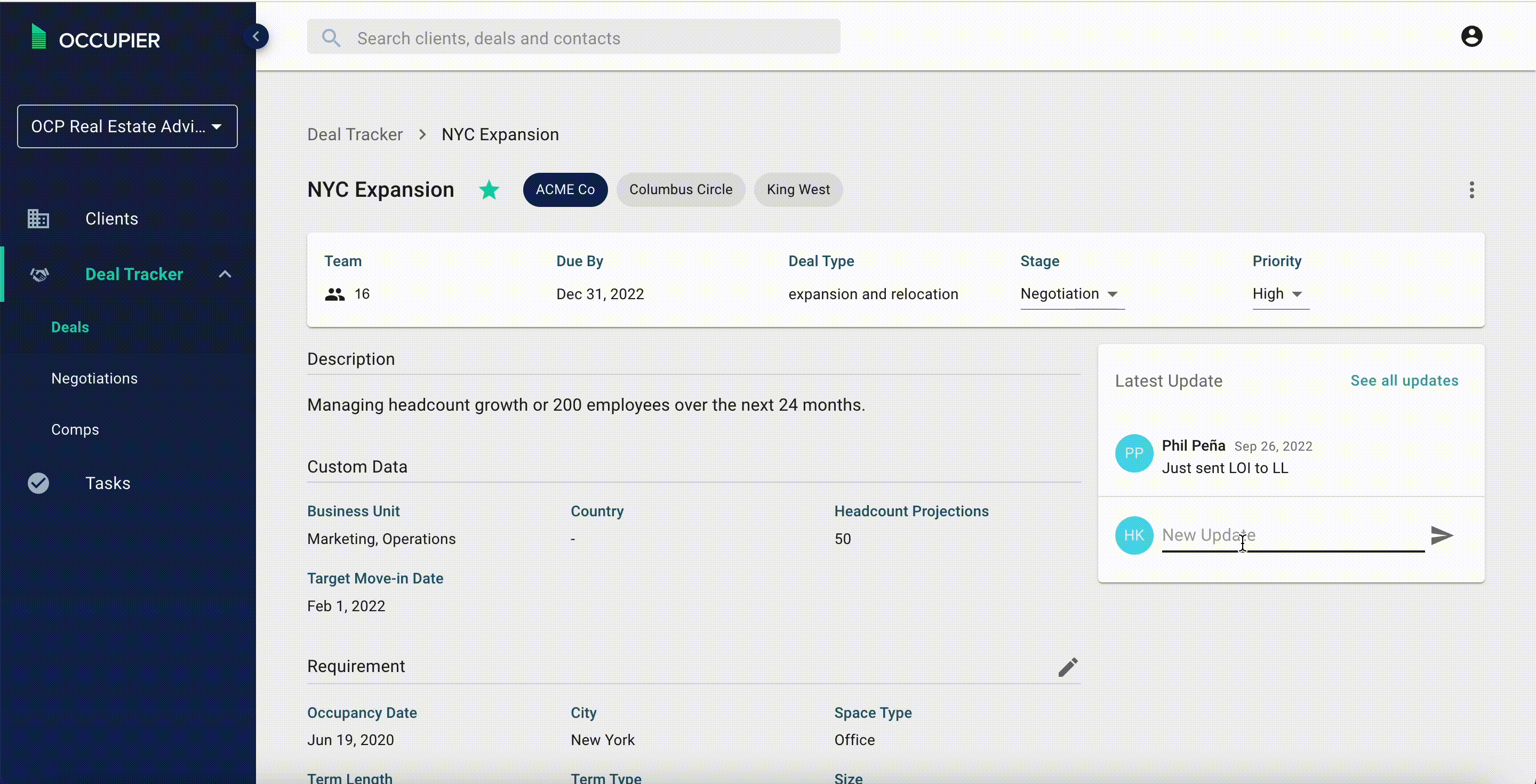Open the OCP Real Estate Advisors dropdown

(x=127, y=126)
